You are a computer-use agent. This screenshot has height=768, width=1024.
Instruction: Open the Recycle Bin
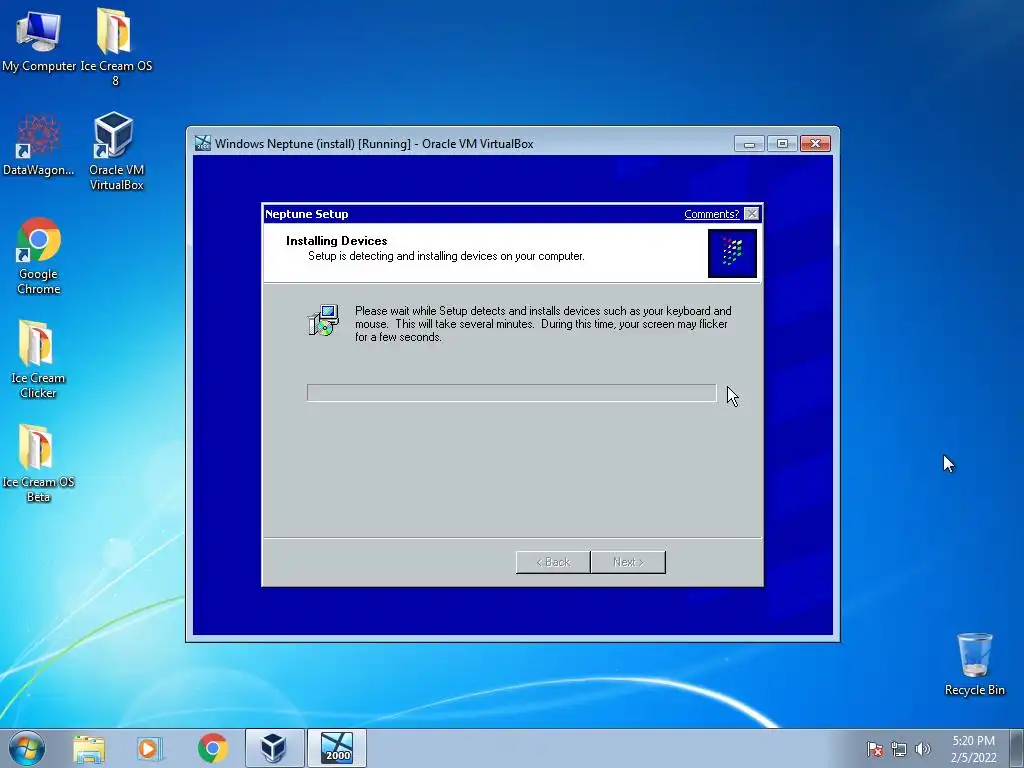point(974,664)
